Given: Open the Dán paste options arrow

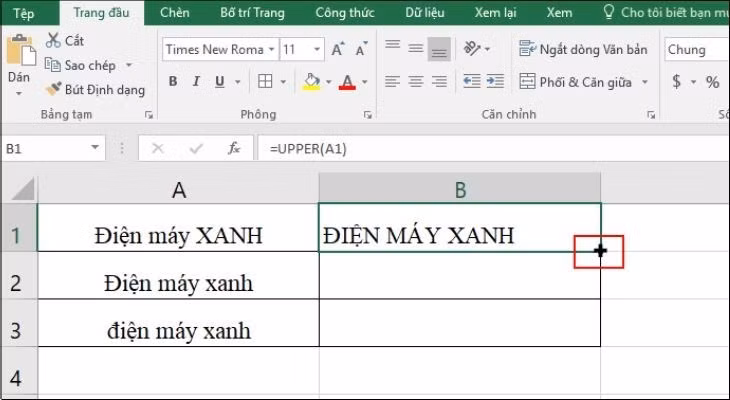Looking at the screenshot, I should [x=19, y=94].
